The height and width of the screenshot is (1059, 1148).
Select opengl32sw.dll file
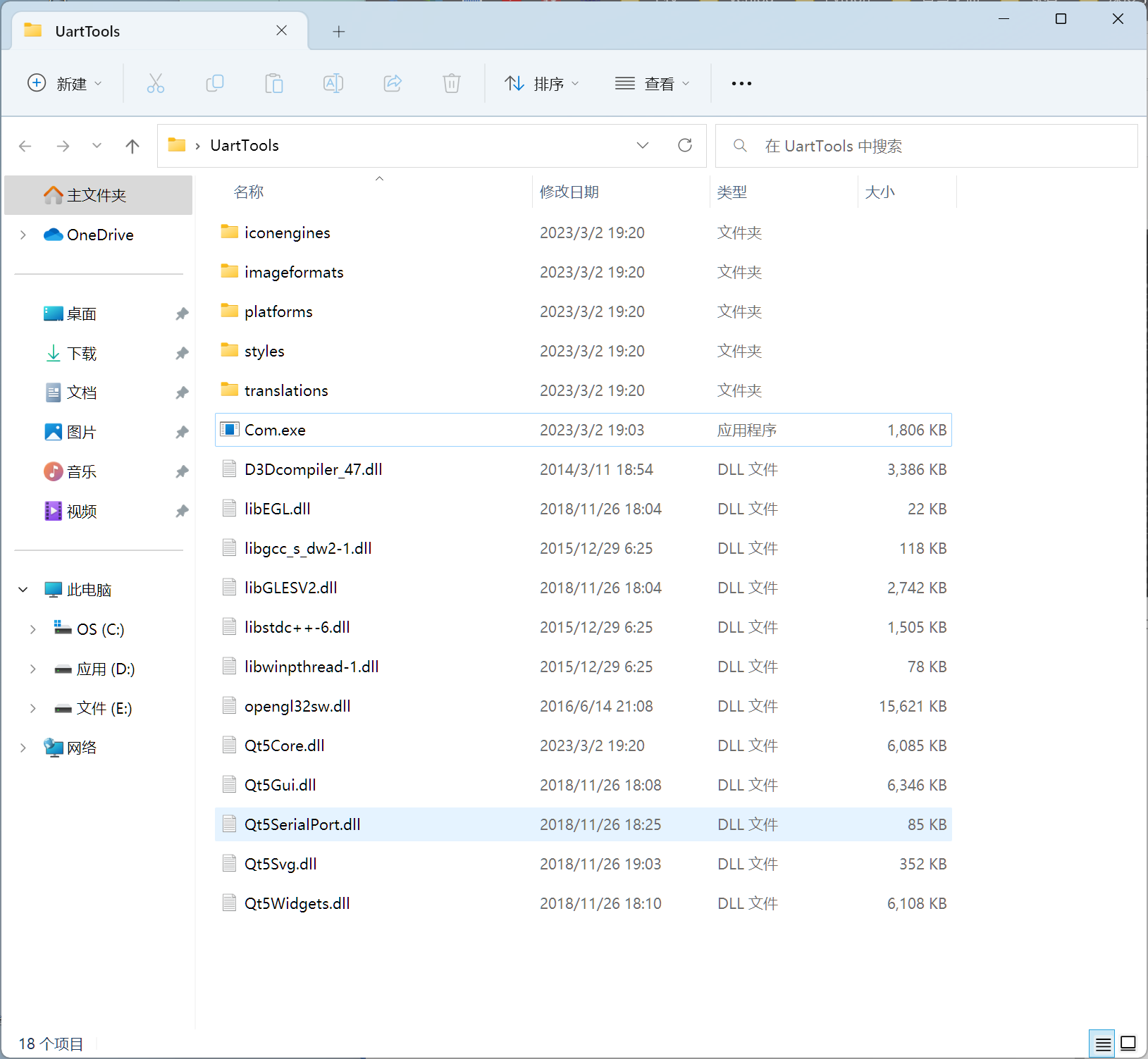coord(584,706)
